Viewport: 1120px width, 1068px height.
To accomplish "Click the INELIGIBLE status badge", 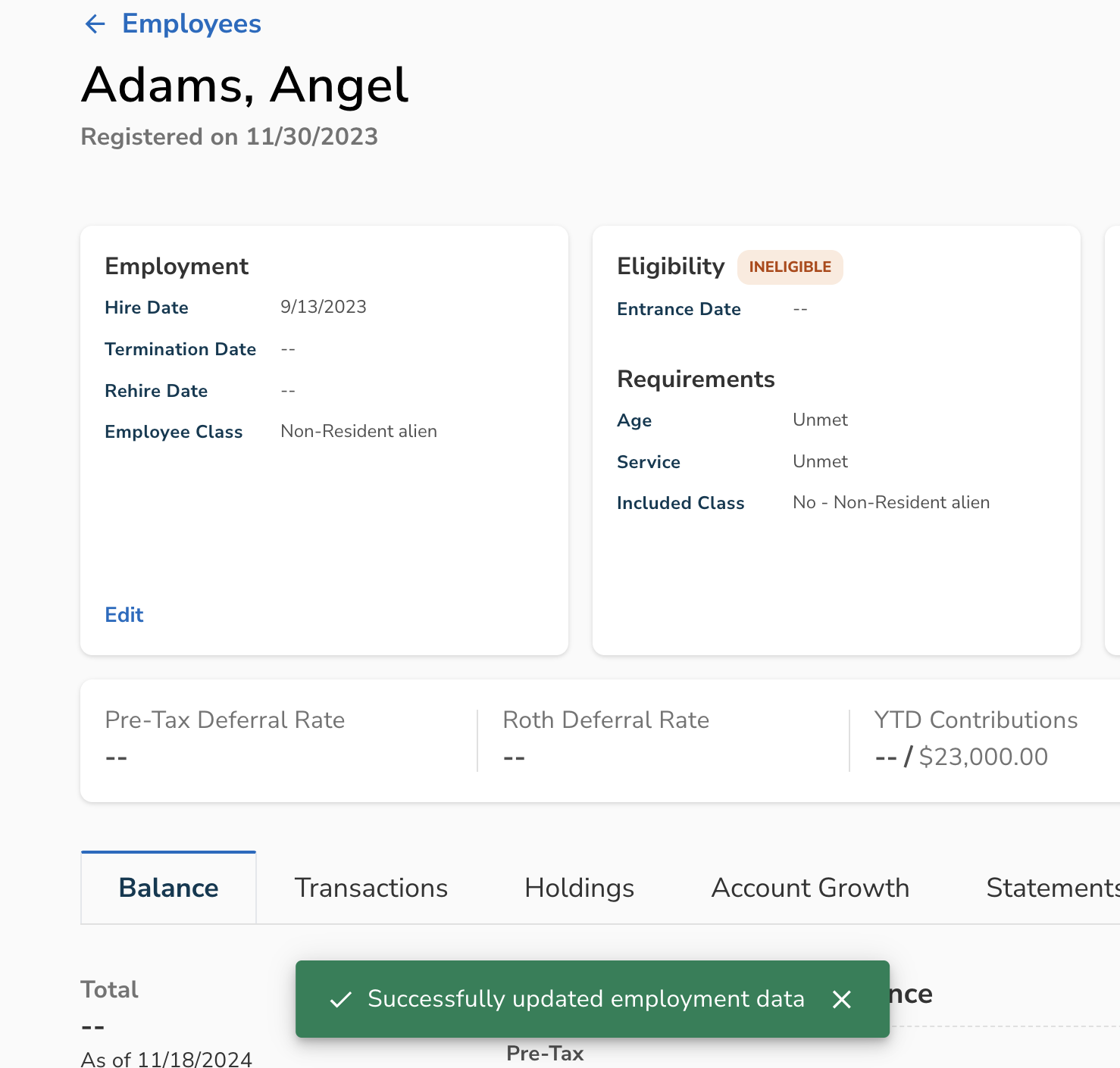I will [790, 267].
